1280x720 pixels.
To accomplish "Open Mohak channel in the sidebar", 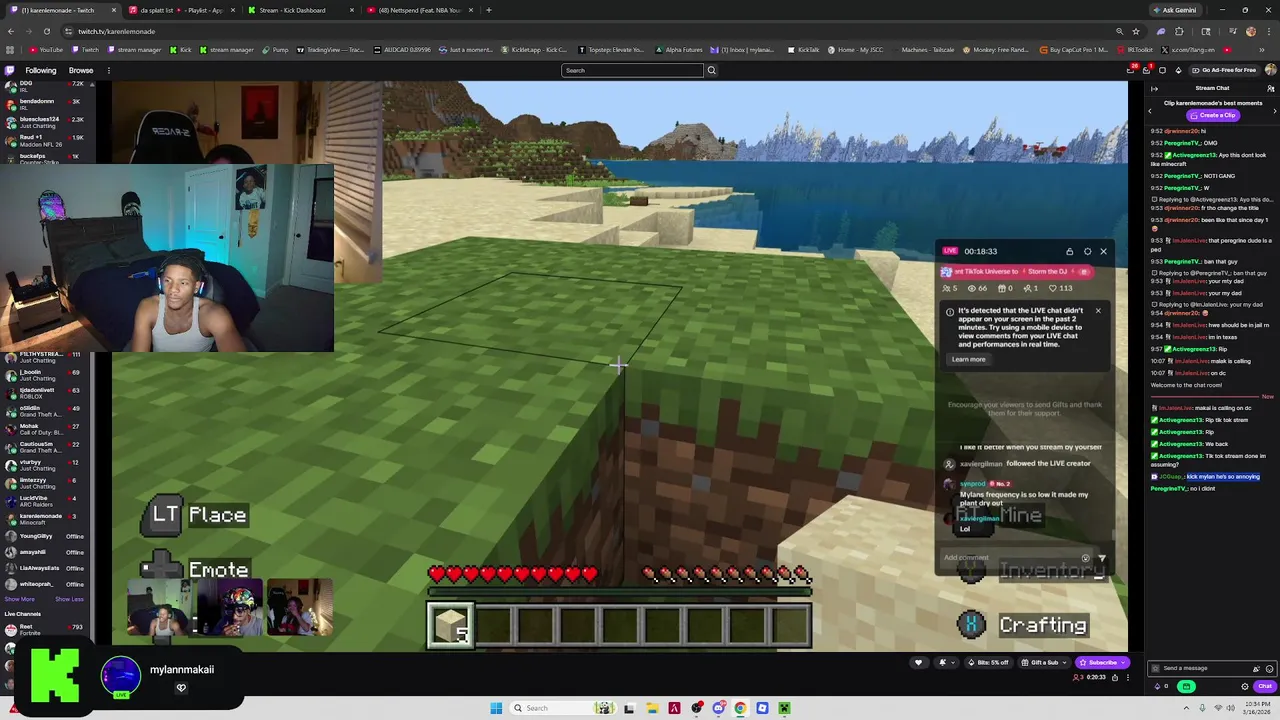I will click(45, 429).
